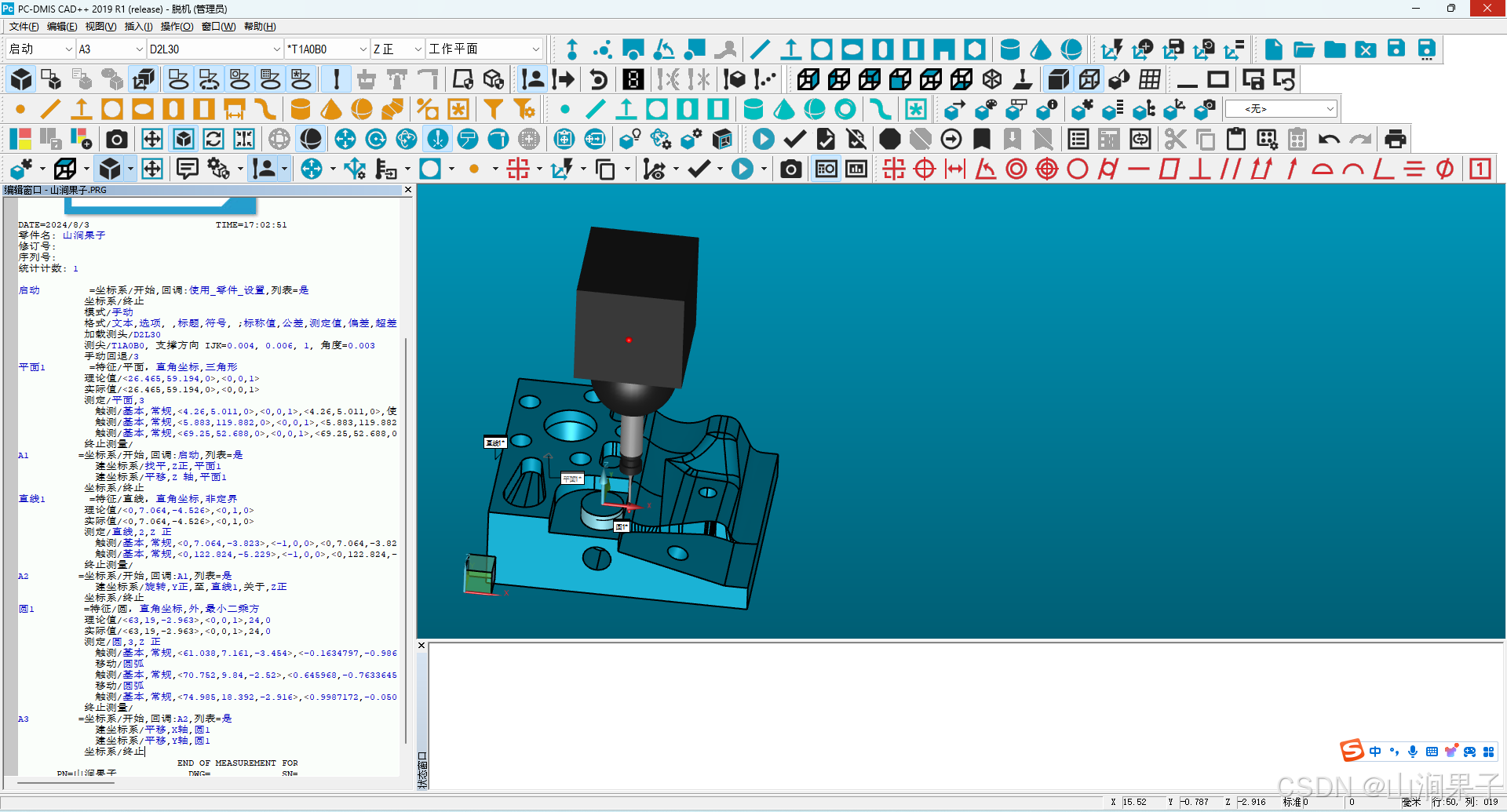This screenshot has width=1507, height=812.
Task: Open the 插入(I) menu
Action: click(138, 27)
